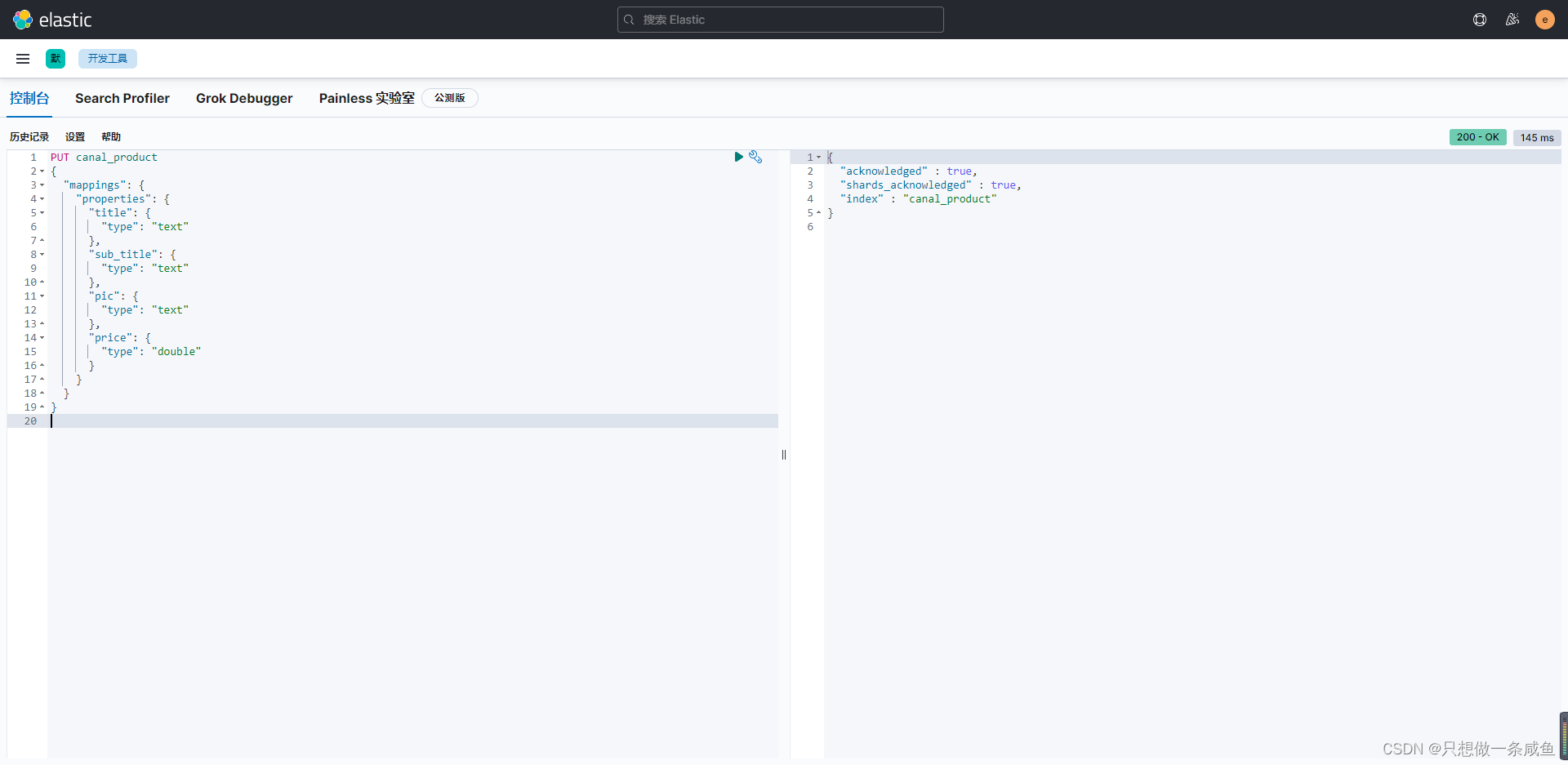Switch to the 控制台 tab
The width and height of the screenshot is (1568, 765).
[x=29, y=98]
